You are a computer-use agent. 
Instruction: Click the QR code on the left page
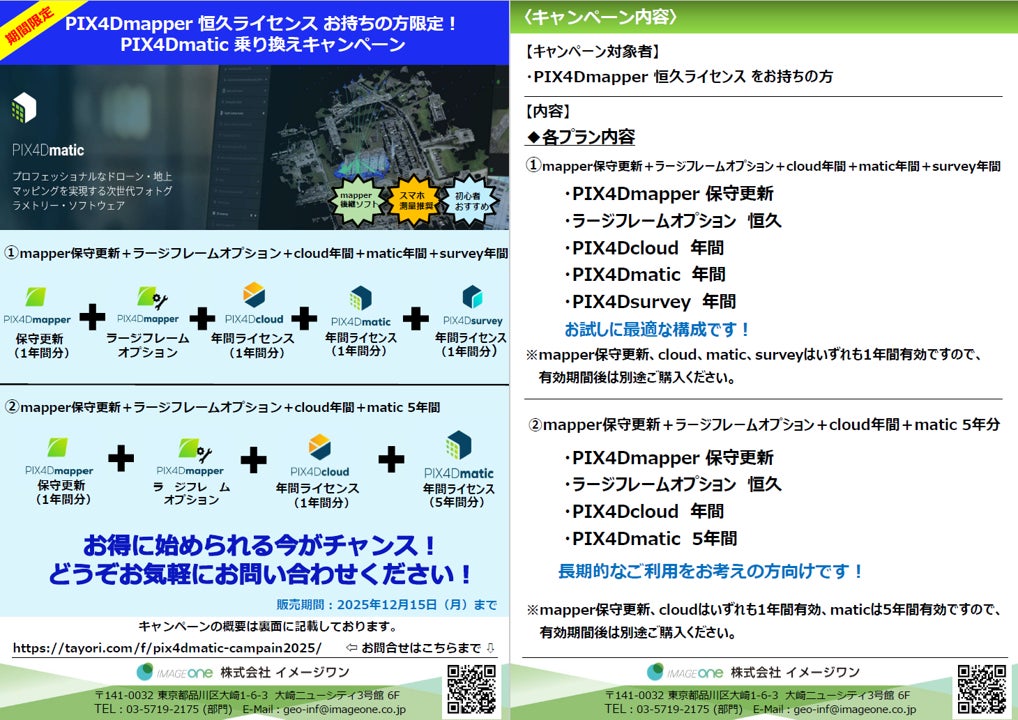point(472,689)
